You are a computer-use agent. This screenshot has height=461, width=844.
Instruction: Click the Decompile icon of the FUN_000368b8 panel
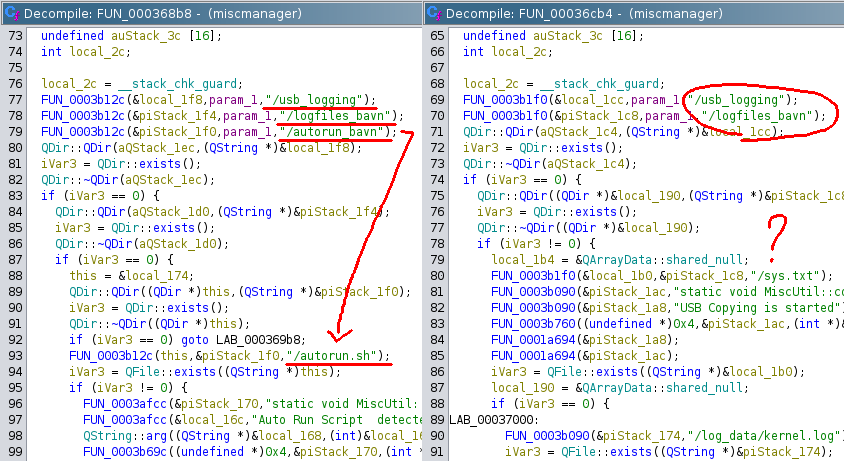pyautogui.click(x=12, y=13)
